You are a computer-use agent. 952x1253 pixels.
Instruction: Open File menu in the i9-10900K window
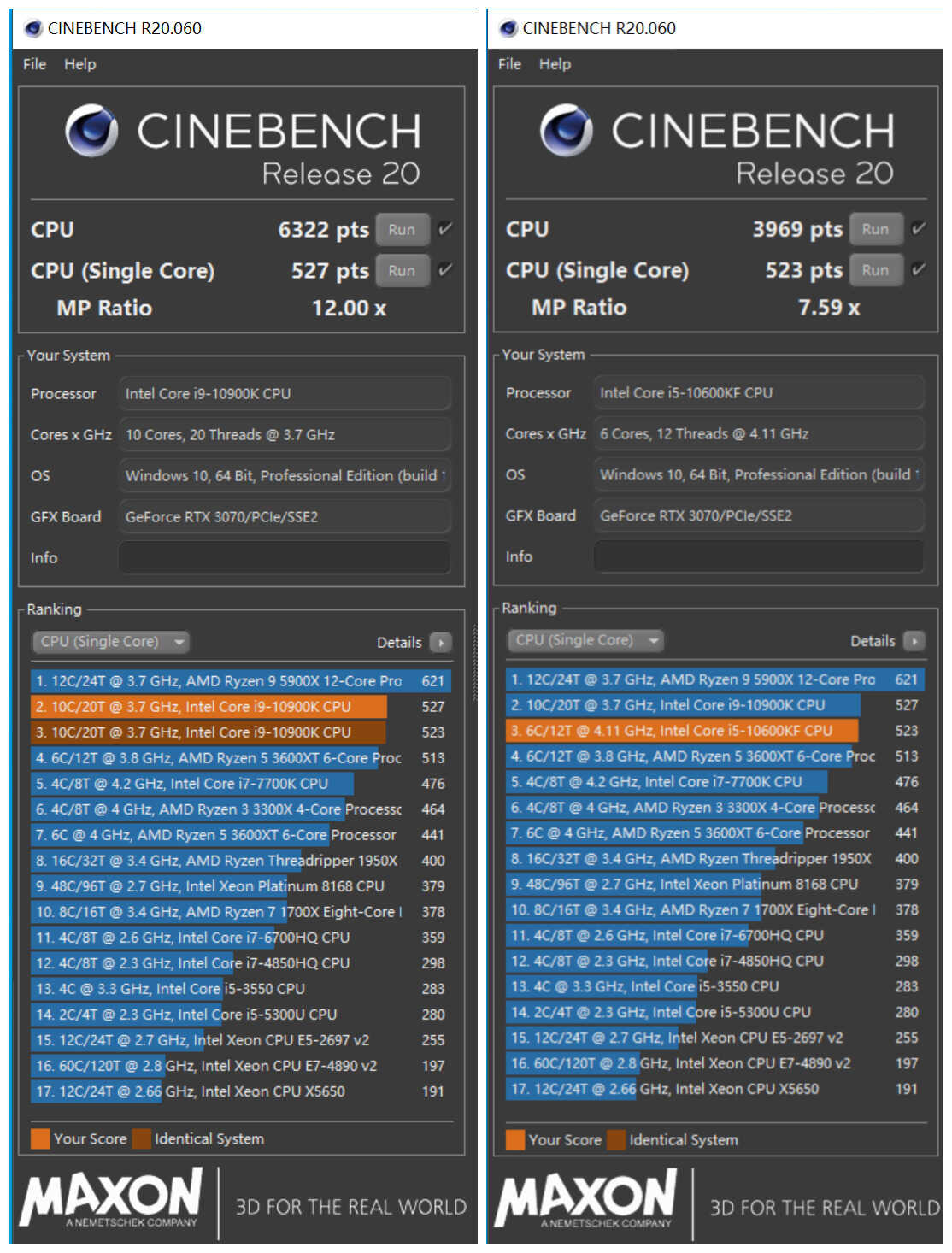tap(35, 64)
